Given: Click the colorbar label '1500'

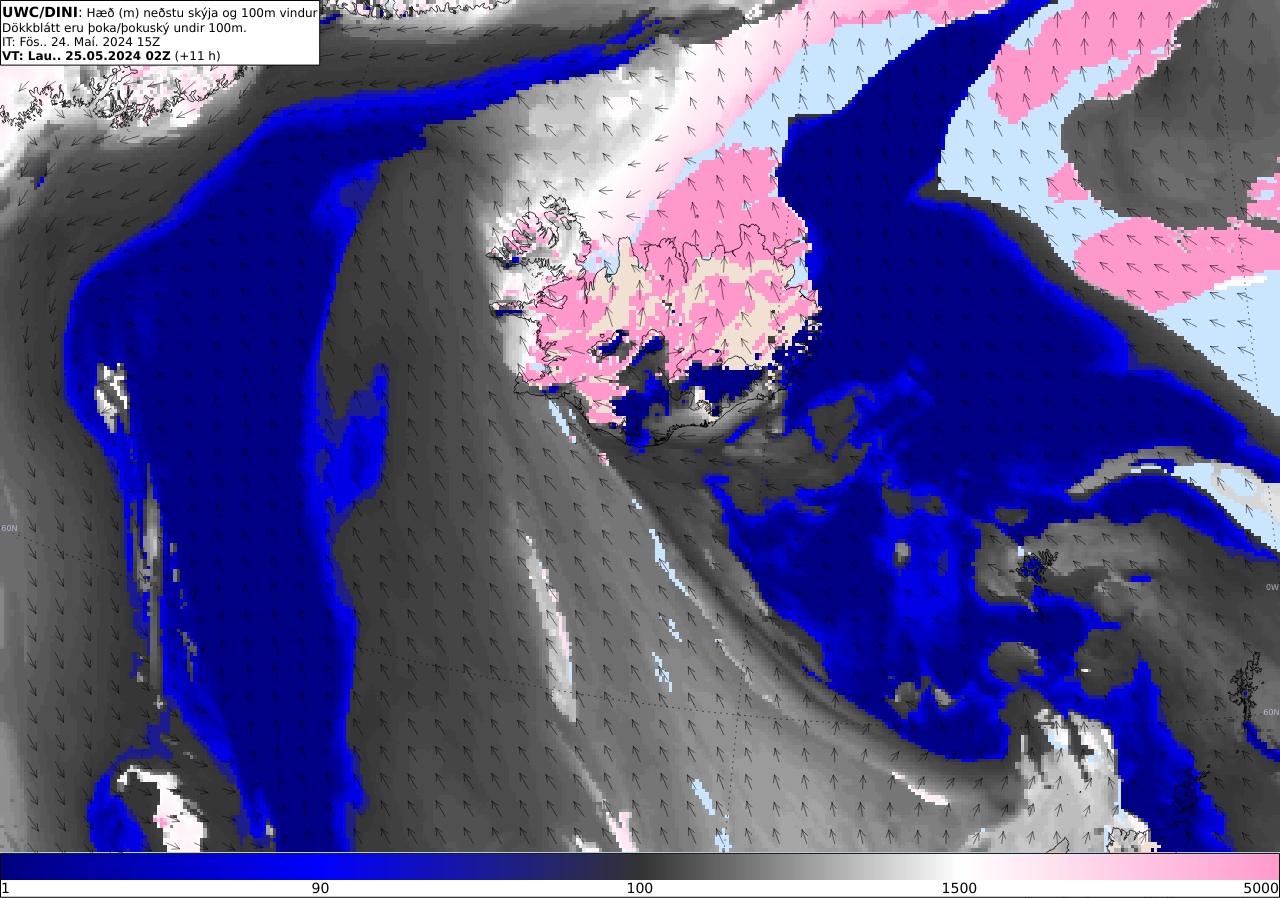Looking at the screenshot, I should click(959, 888).
